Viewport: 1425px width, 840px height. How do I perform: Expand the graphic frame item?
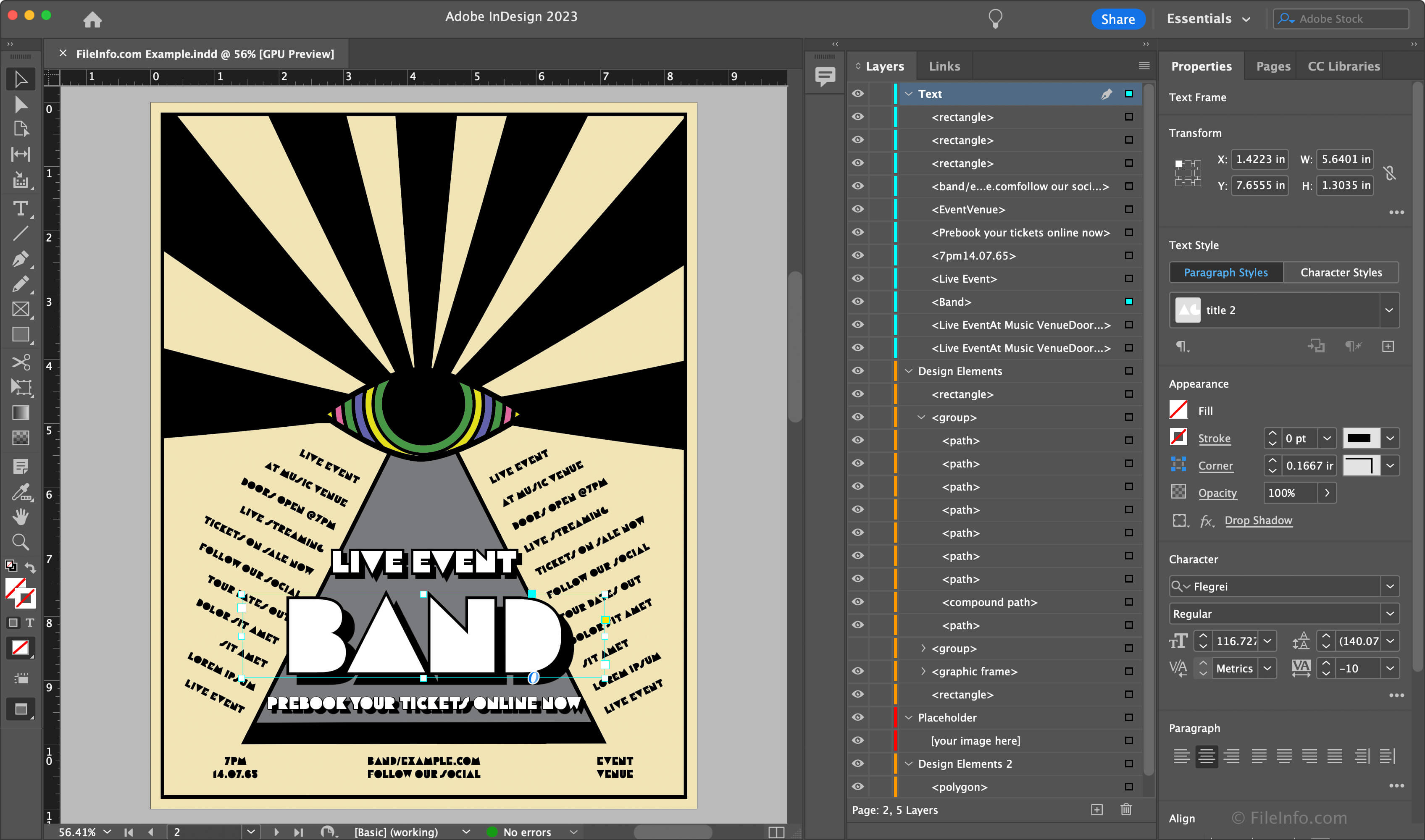(920, 671)
